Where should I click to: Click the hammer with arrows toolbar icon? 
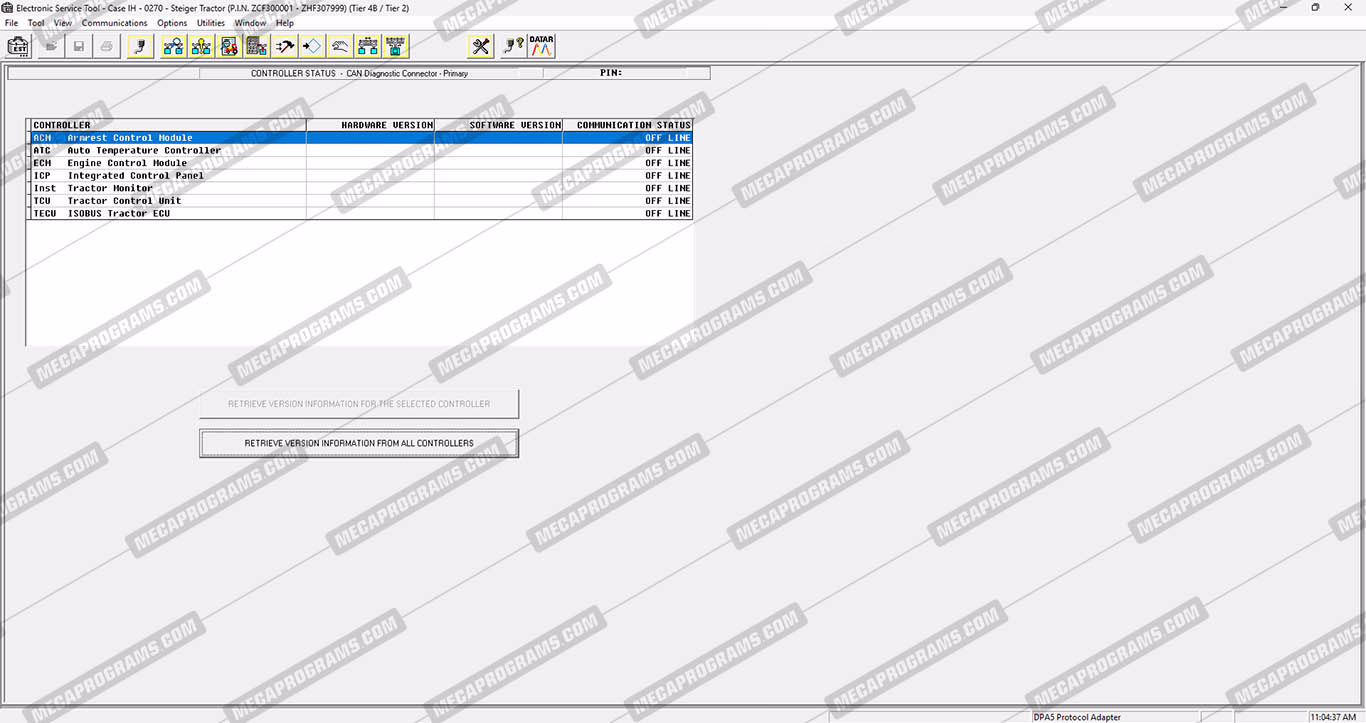pyautogui.click(x=285, y=46)
